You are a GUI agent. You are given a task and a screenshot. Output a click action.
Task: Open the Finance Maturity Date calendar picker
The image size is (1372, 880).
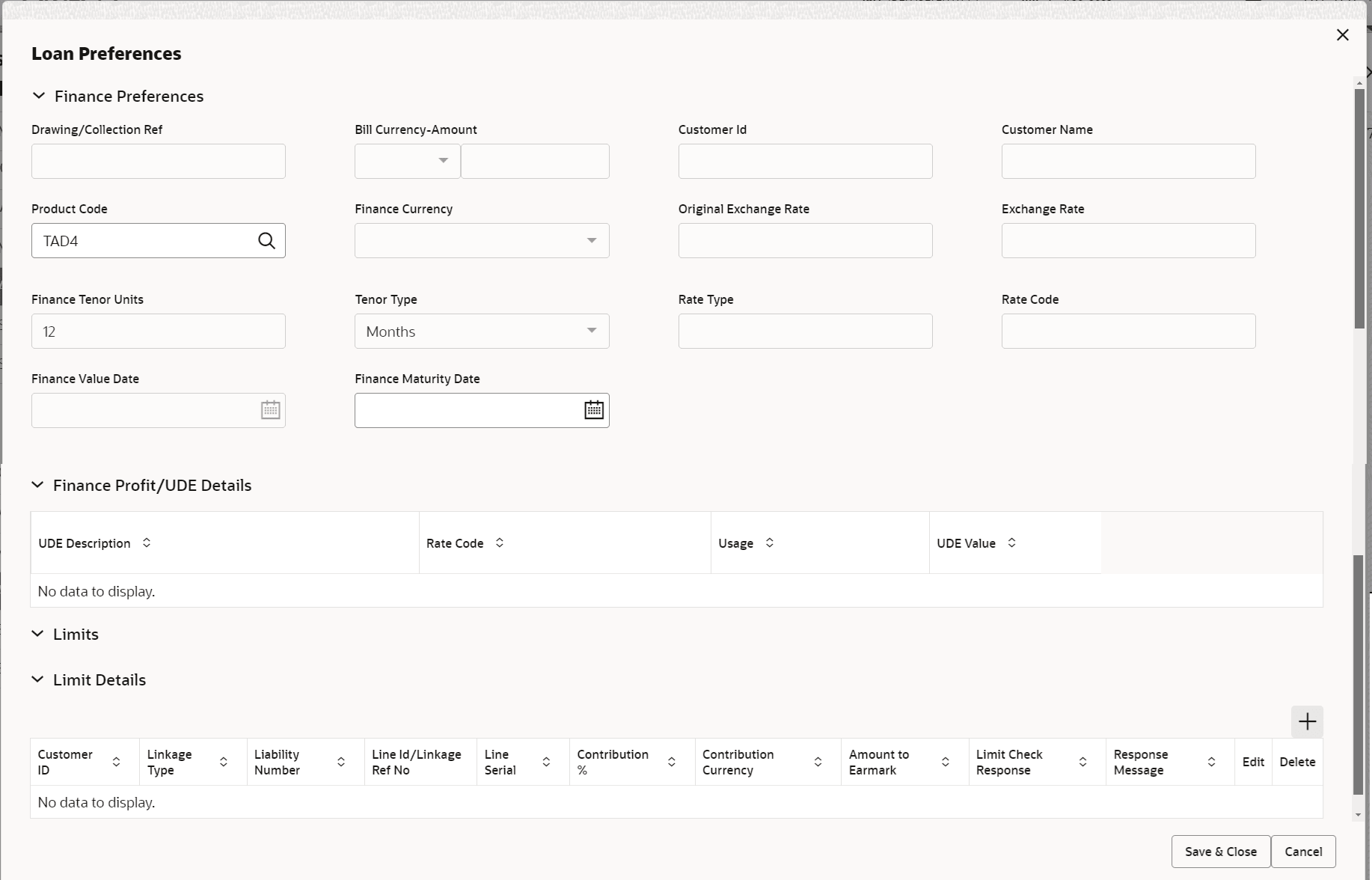594,410
